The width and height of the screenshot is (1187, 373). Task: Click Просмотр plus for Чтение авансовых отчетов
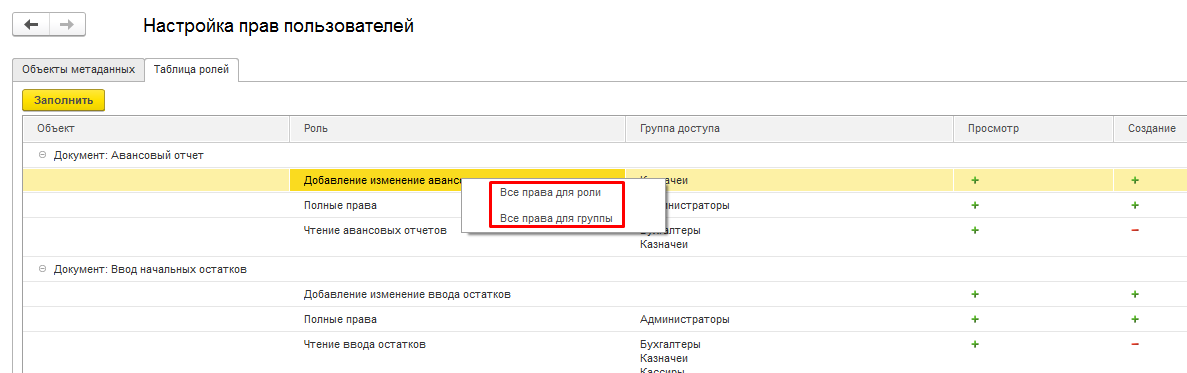click(x=975, y=230)
